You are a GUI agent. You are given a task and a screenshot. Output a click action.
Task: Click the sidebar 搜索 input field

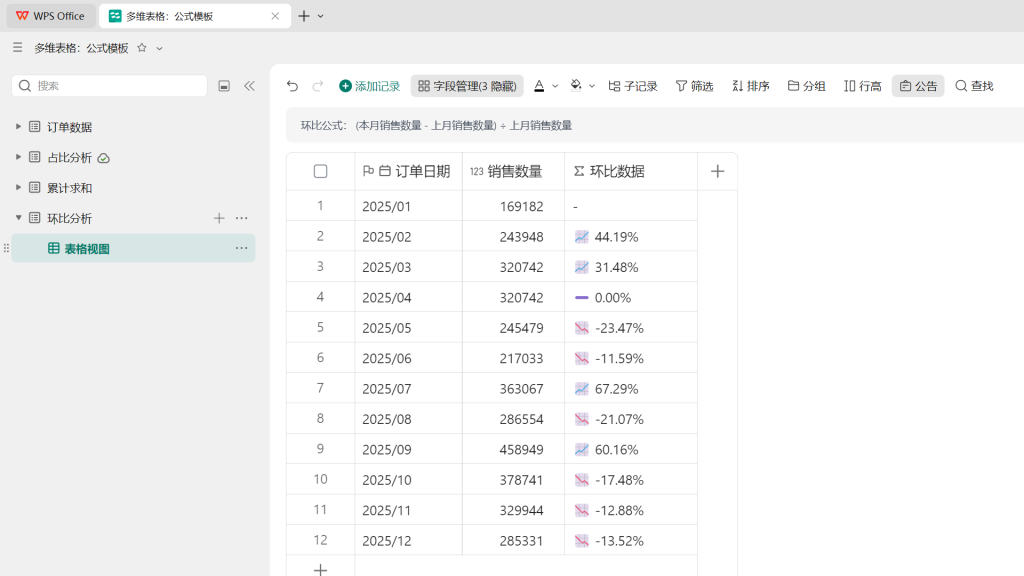pos(109,86)
